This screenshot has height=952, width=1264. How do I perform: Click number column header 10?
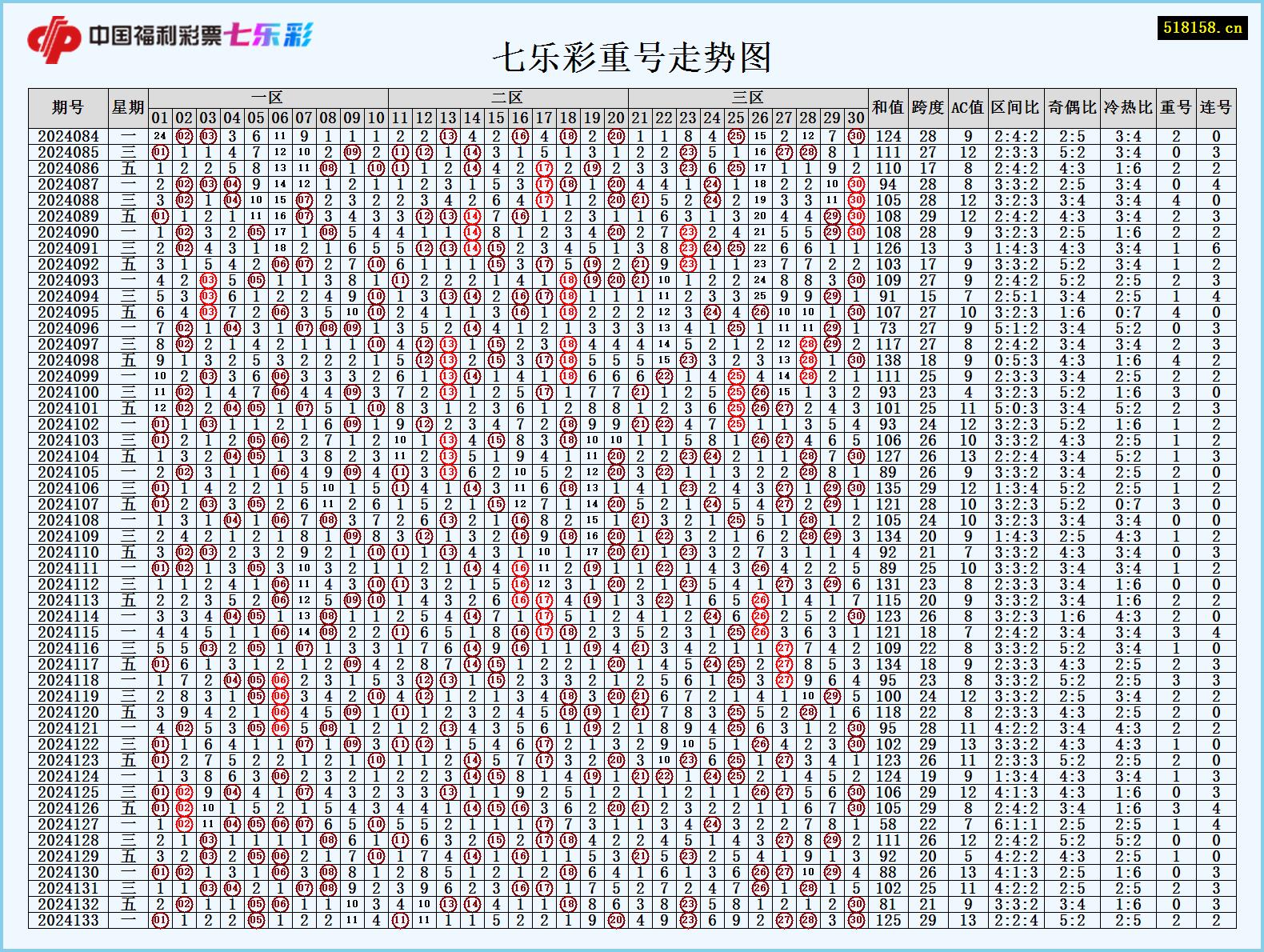click(x=376, y=118)
